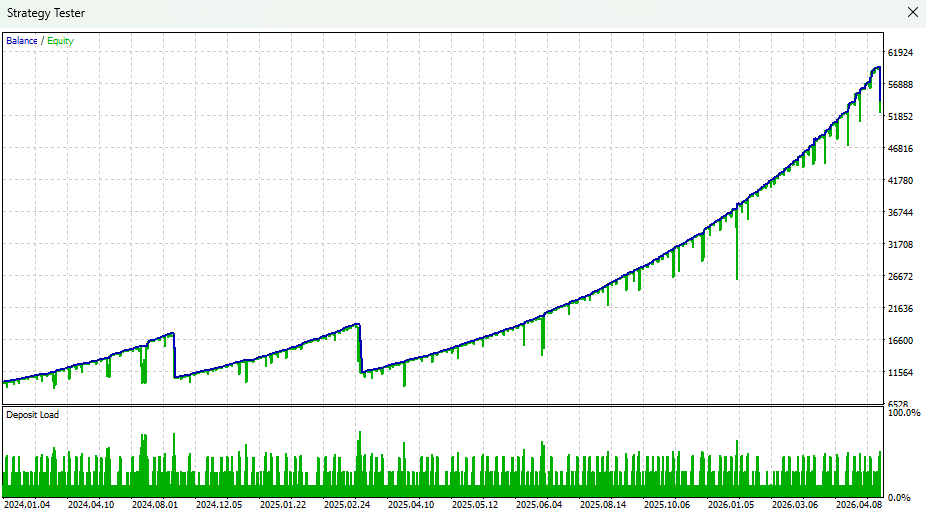The width and height of the screenshot is (926, 513).
Task: Click the 21636 axis value
Action: click(x=901, y=308)
